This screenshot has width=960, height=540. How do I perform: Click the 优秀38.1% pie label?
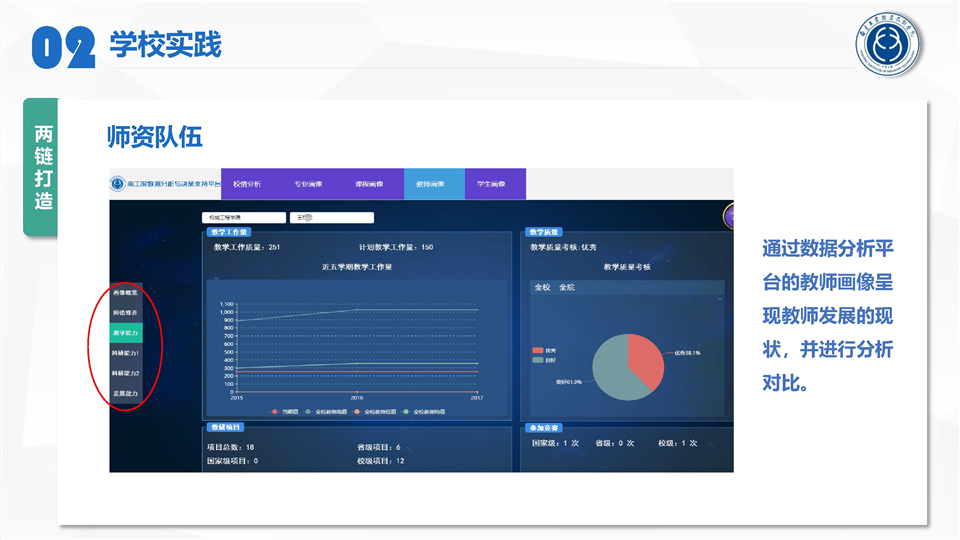pos(687,353)
